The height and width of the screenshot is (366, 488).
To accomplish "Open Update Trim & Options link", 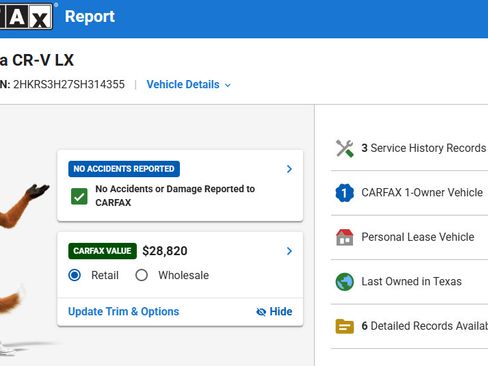I will coord(124,312).
